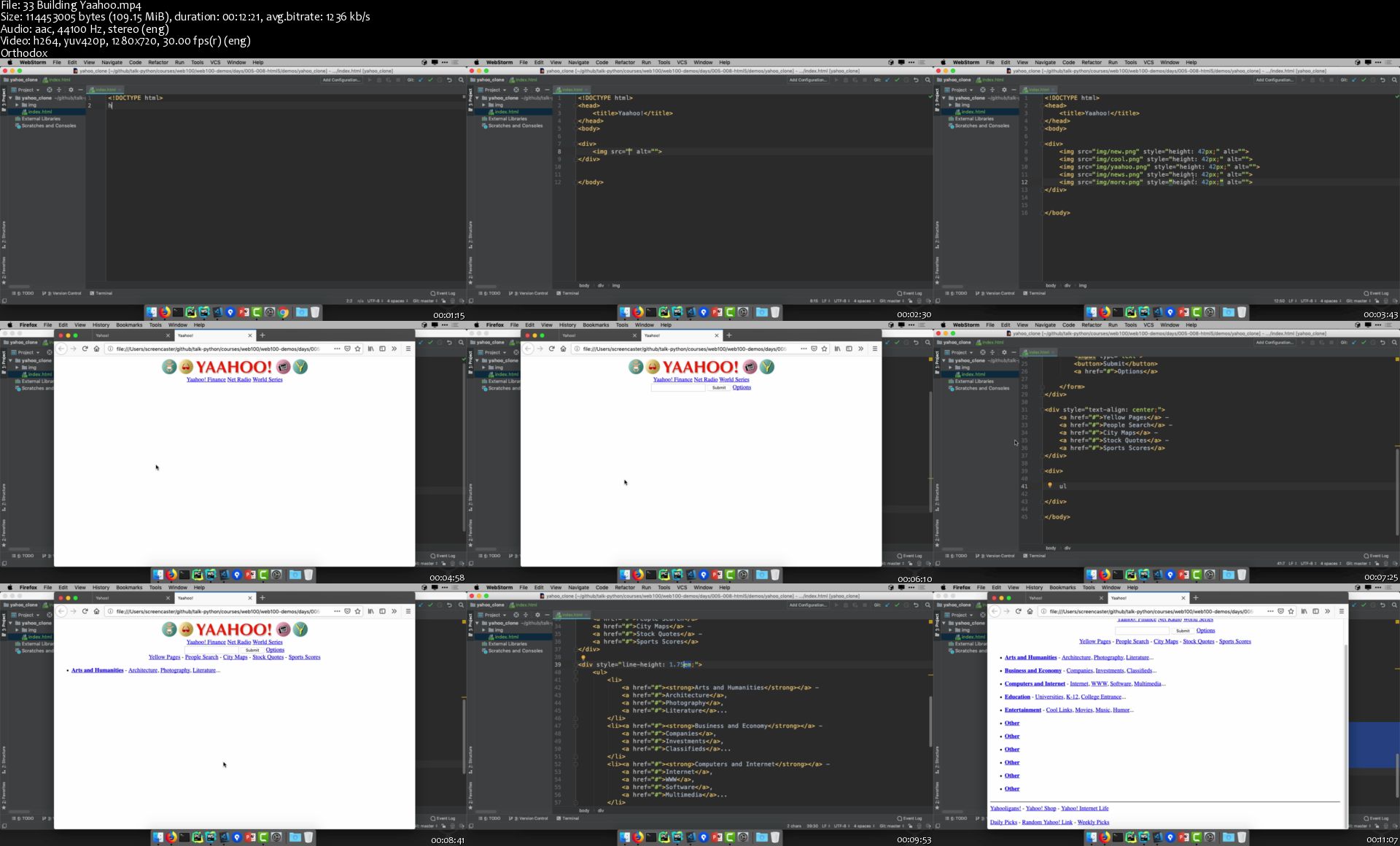Click the 'Weekly Picks' link
This screenshot has height=846, width=1400.
pos(1092,822)
